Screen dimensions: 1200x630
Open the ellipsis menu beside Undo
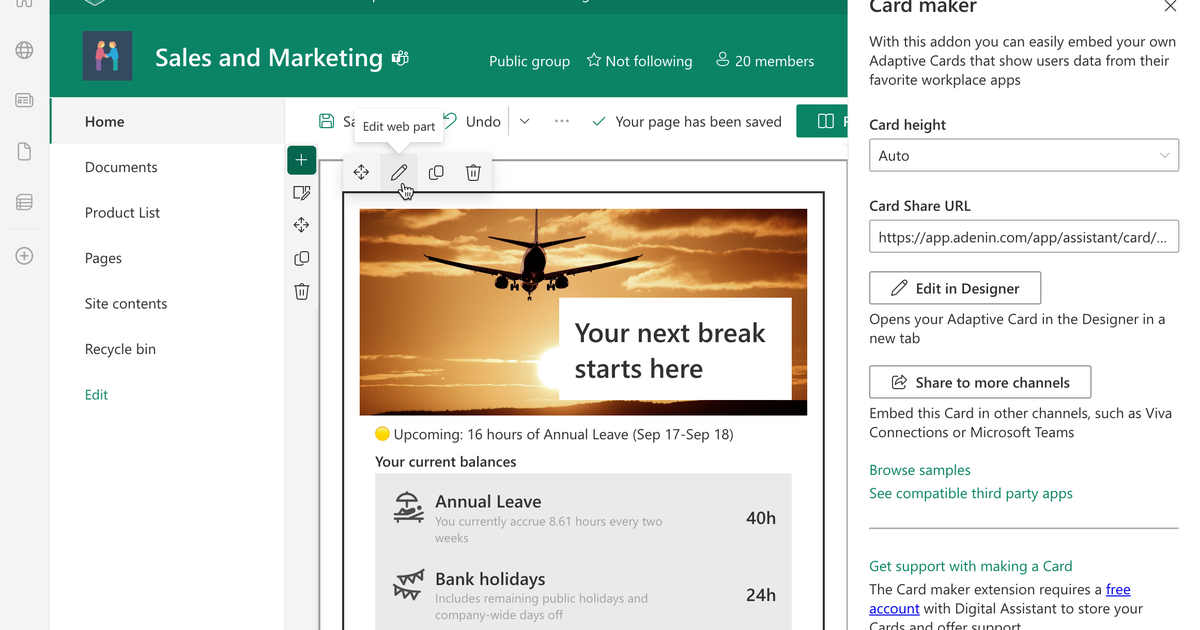(561, 120)
